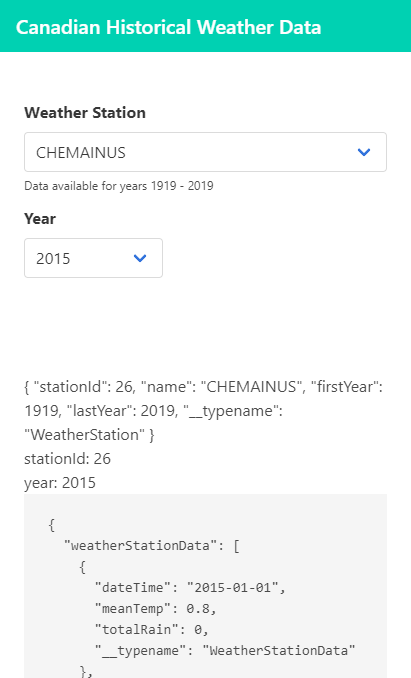The width and height of the screenshot is (411, 678).
Task: Click the station JSON summary paragraph
Action: (x=204, y=410)
